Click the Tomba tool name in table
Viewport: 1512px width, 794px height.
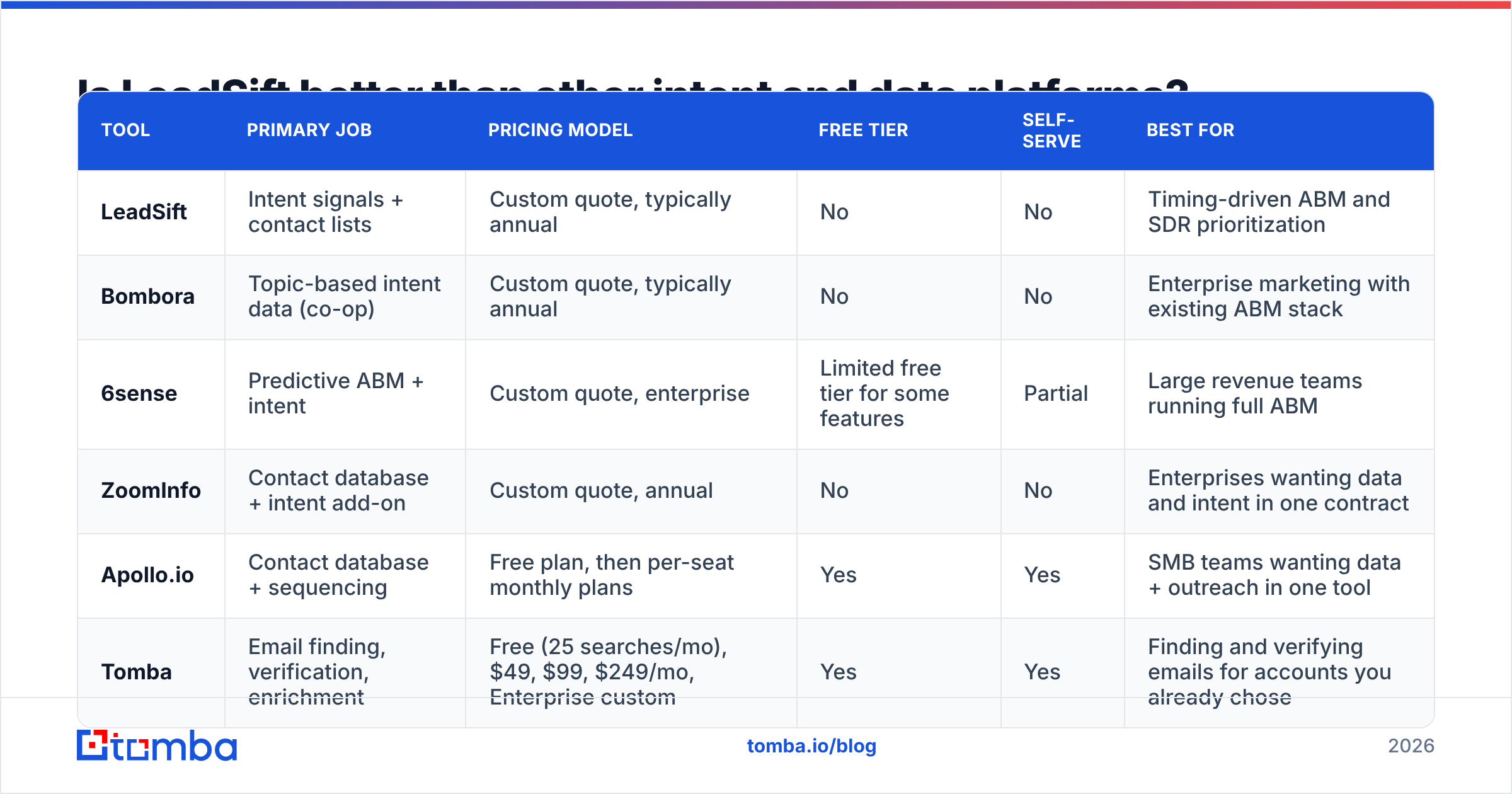136,672
